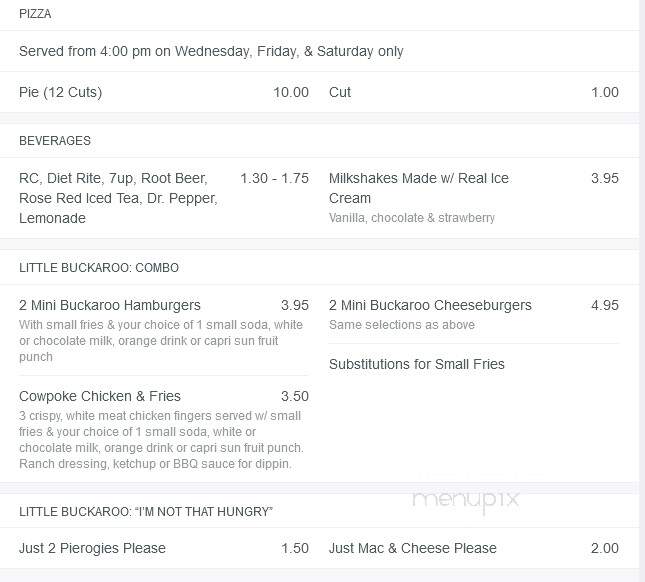645x582 pixels.
Task: Click Cowpoke Chicken & Fries item
Action: (100, 396)
